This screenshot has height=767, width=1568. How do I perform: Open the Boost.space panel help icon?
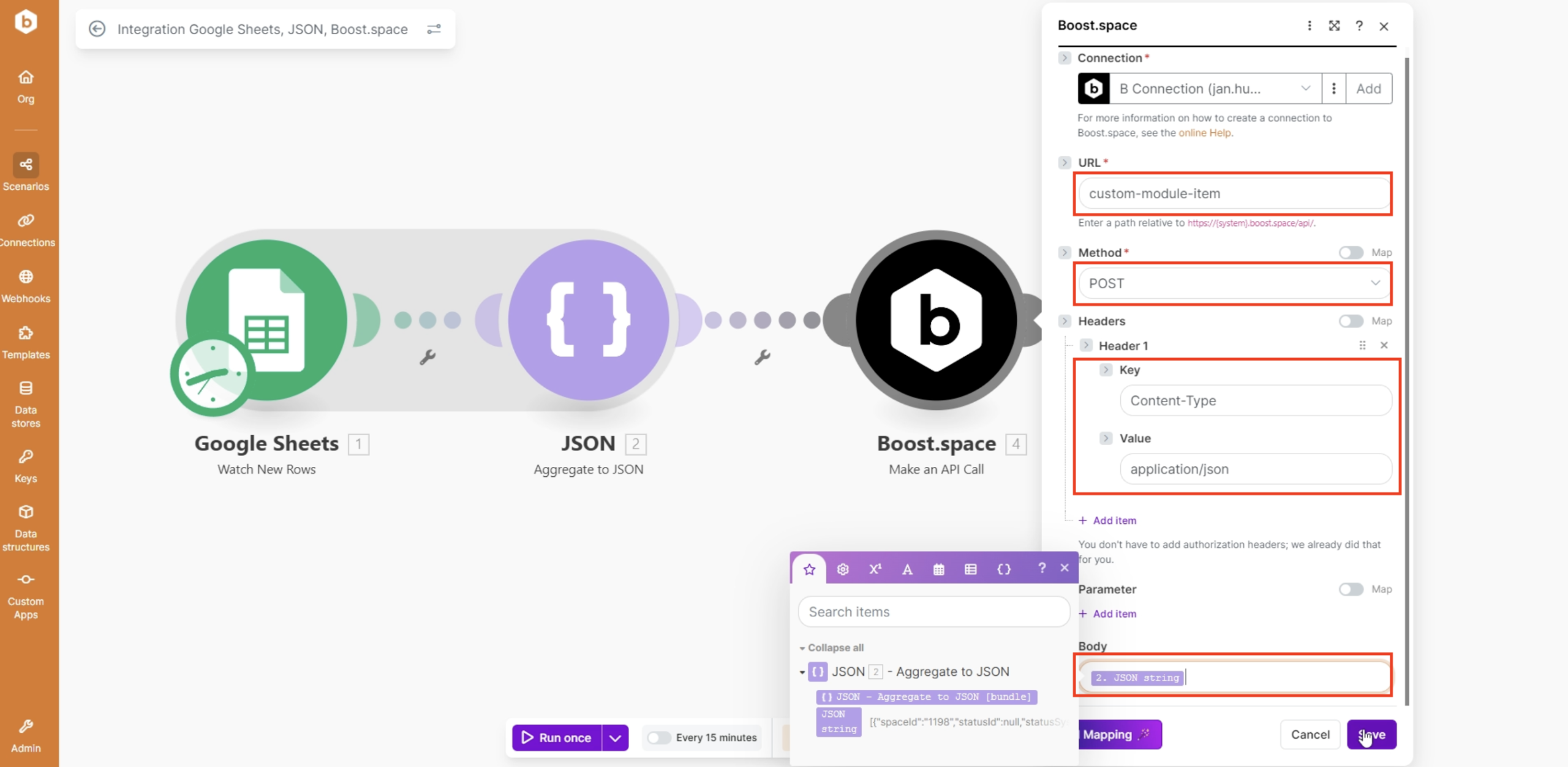click(x=1359, y=26)
